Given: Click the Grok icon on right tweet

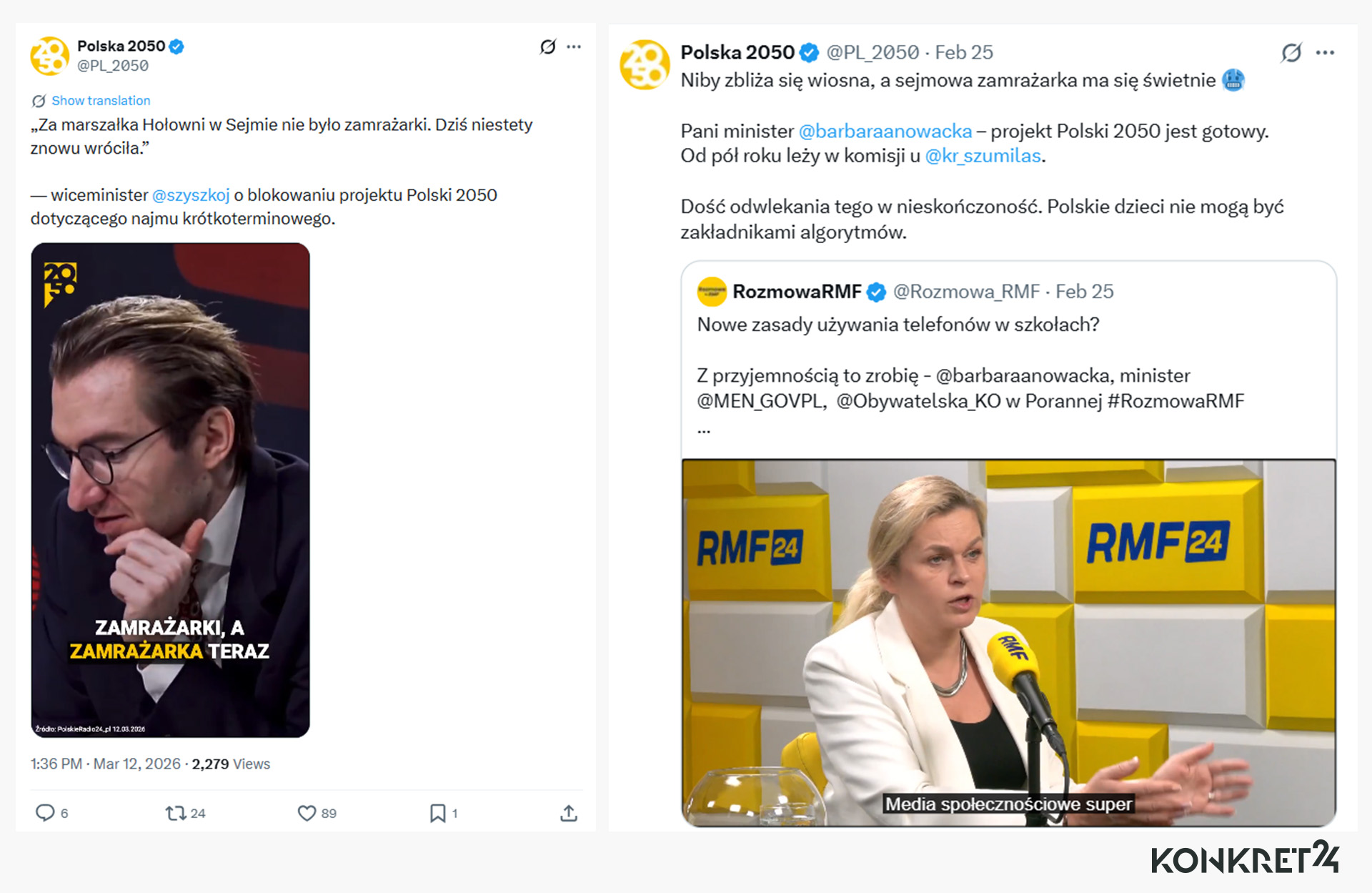Looking at the screenshot, I should 1291,53.
